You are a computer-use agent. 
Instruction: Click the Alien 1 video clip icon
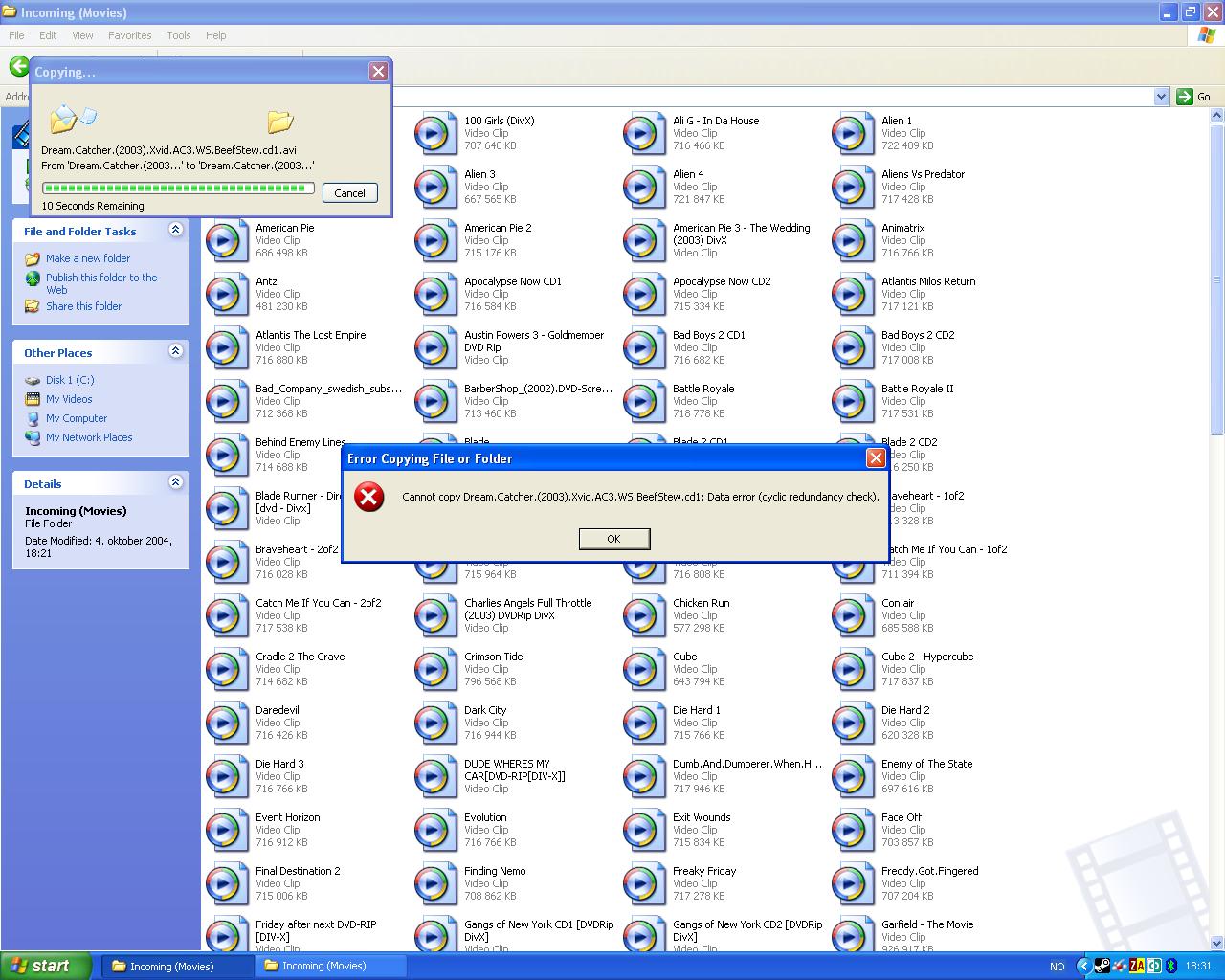tap(852, 134)
